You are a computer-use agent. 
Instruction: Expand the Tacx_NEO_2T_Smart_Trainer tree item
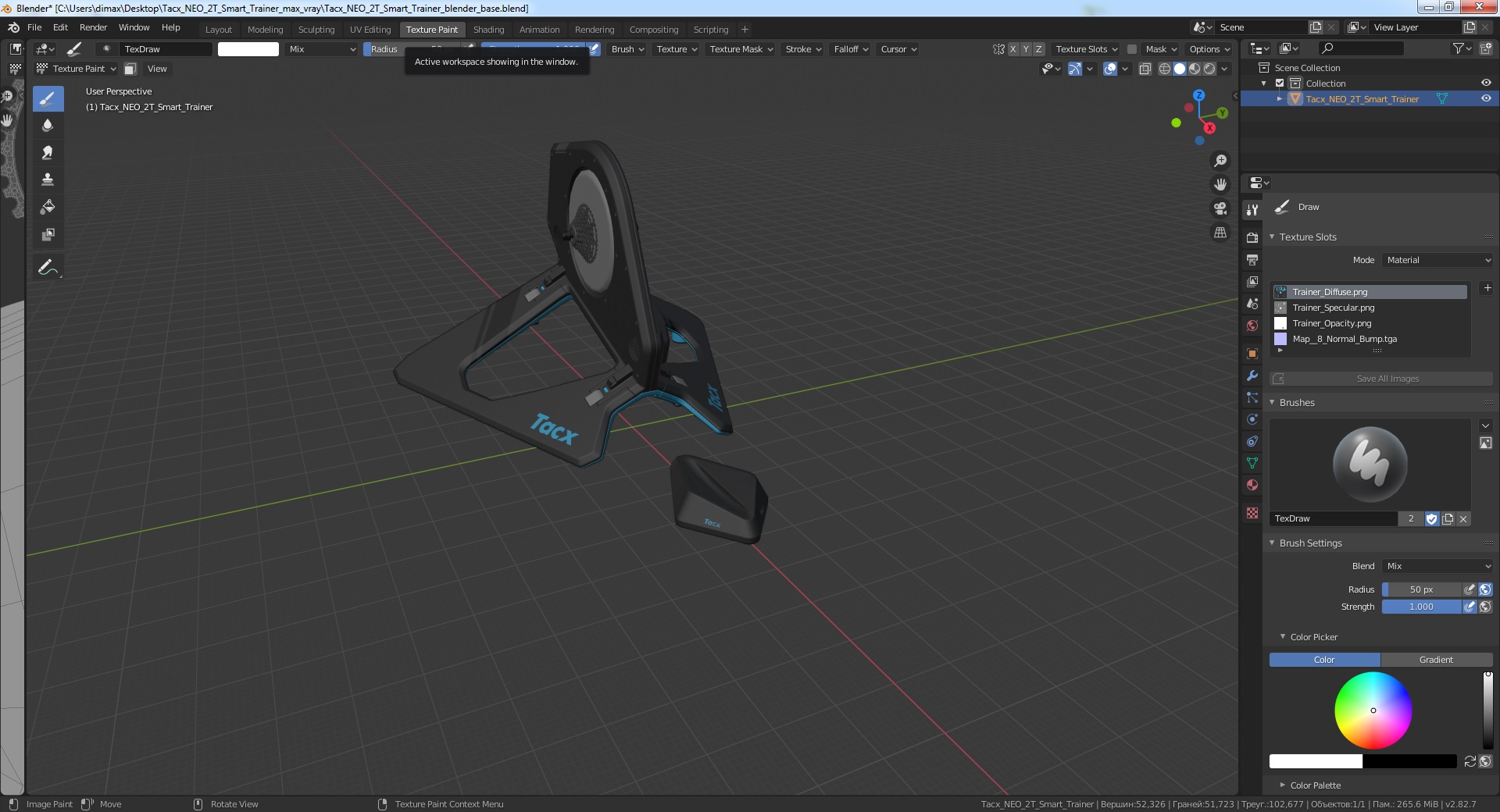[x=1279, y=98]
